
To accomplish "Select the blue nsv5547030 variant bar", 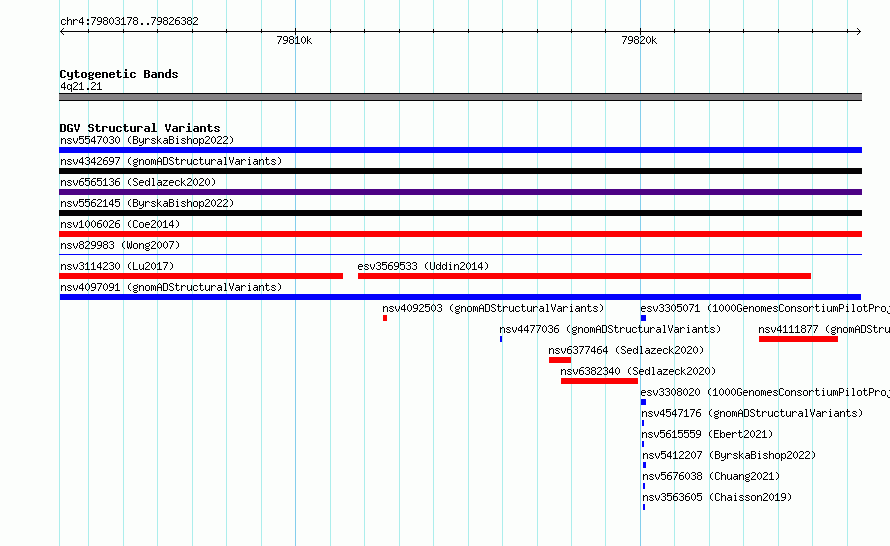I will (460, 150).
